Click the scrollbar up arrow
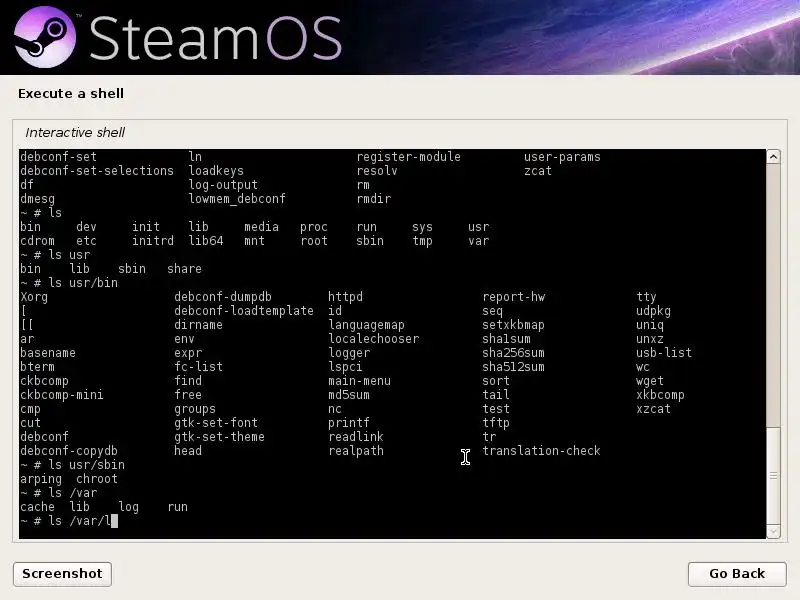Screen dimensions: 800x600 coord(773,157)
